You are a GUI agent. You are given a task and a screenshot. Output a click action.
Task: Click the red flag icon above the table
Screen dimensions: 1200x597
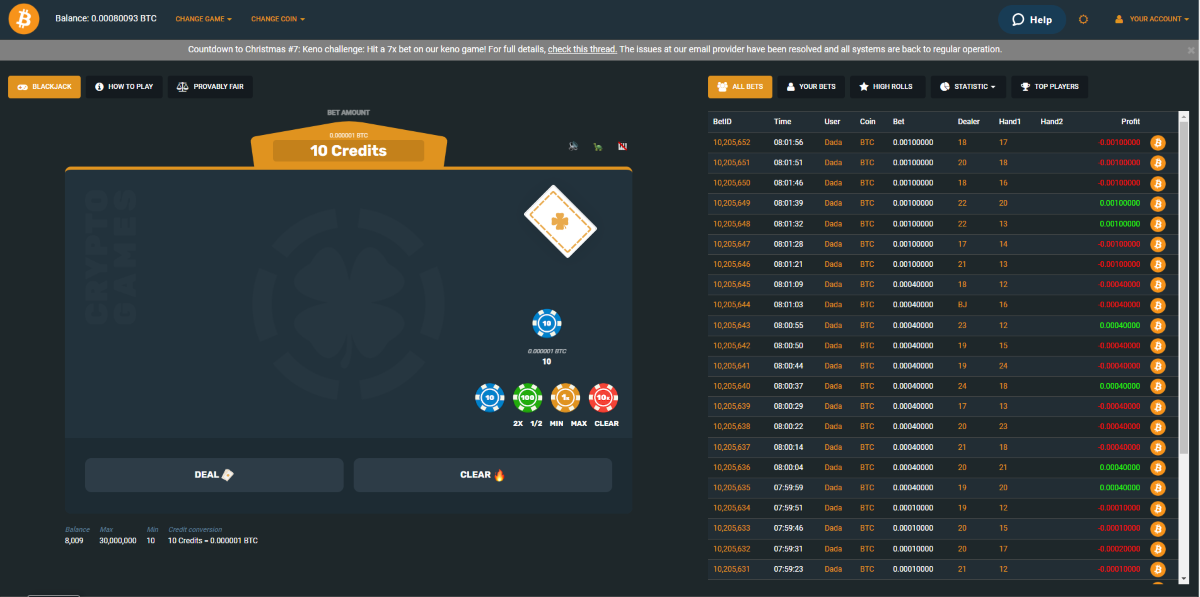(622, 146)
